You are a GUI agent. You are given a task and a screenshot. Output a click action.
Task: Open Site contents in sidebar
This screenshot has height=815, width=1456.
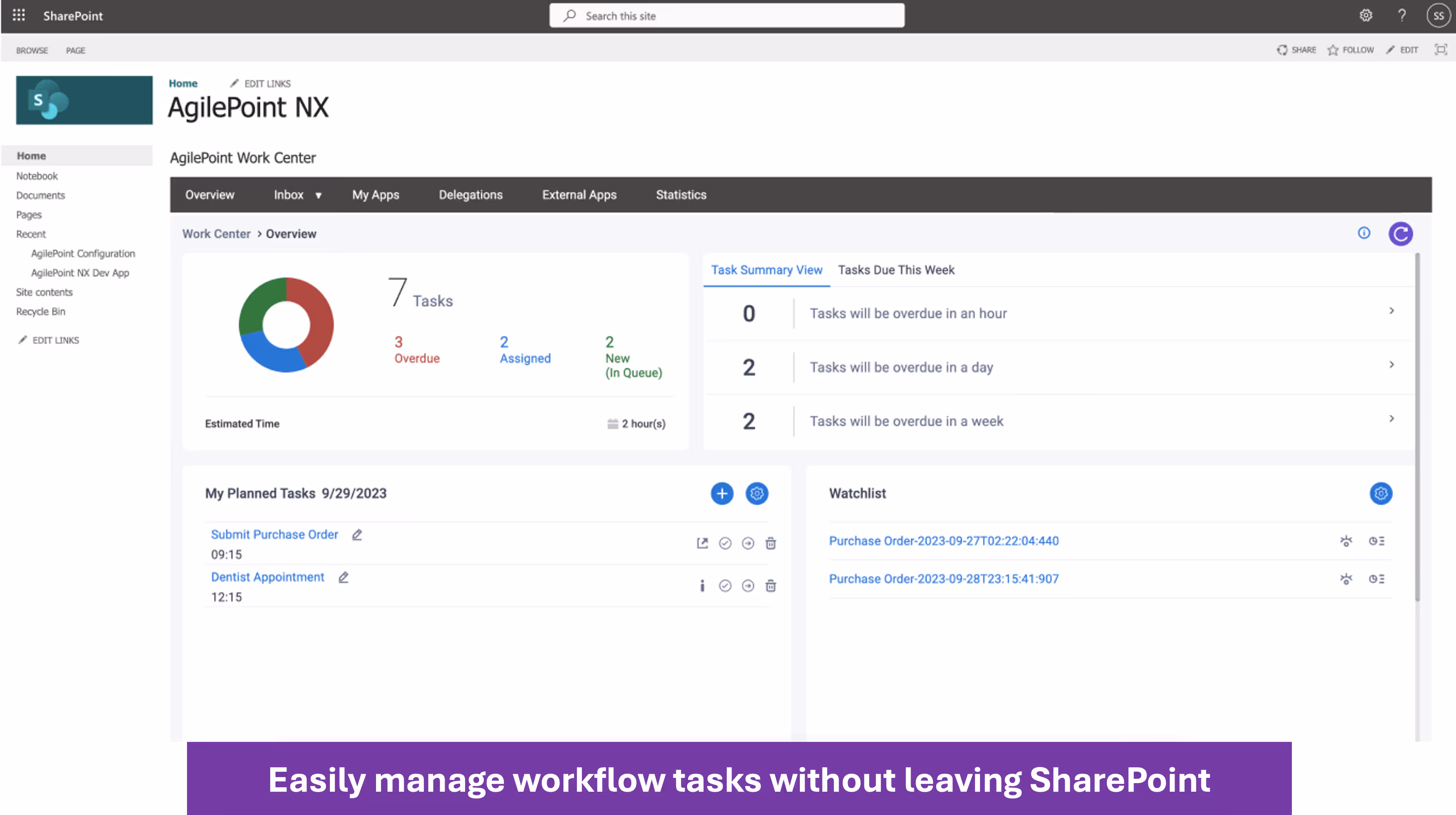[44, 292]
